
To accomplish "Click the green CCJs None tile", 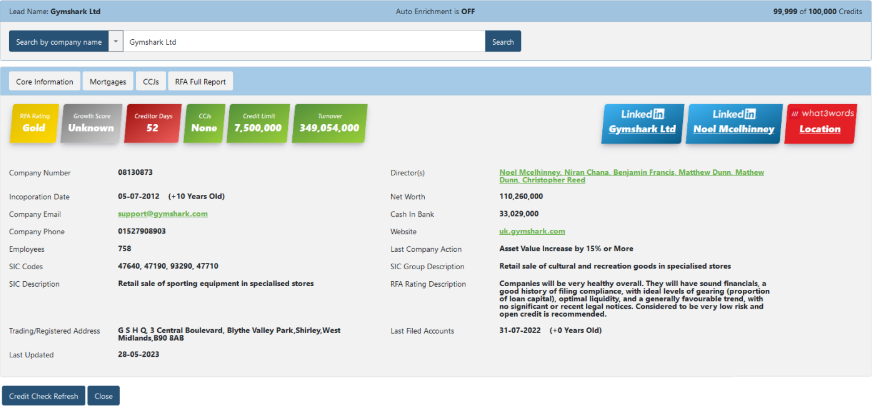I will (204, 123).
